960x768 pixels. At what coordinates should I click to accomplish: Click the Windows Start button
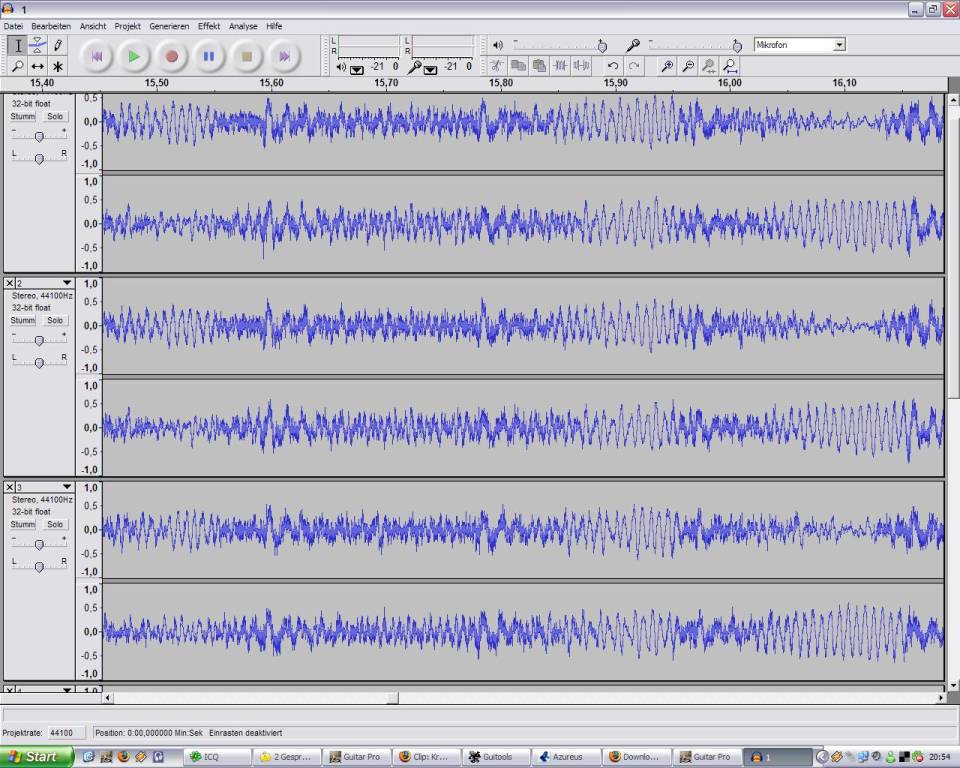[36, 757]
